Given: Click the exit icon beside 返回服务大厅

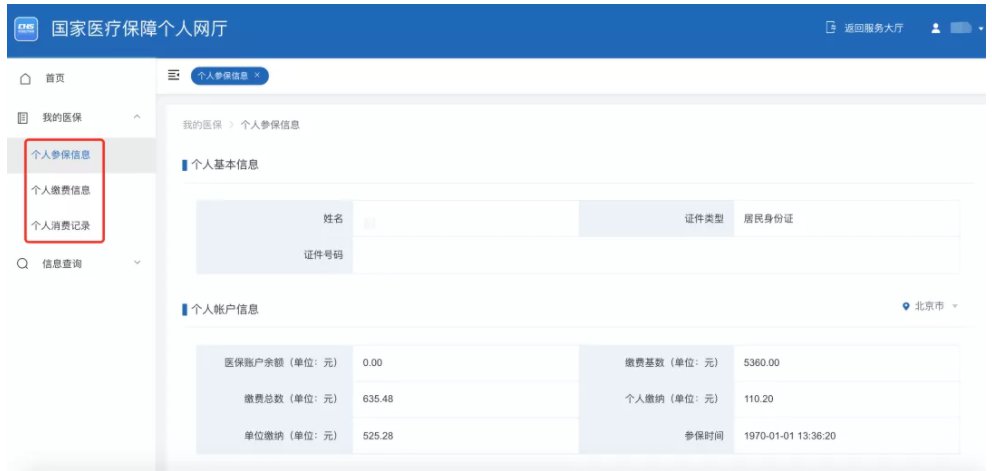Looking at the screenshot, I should pyautogui.click(x=830, y=28).
